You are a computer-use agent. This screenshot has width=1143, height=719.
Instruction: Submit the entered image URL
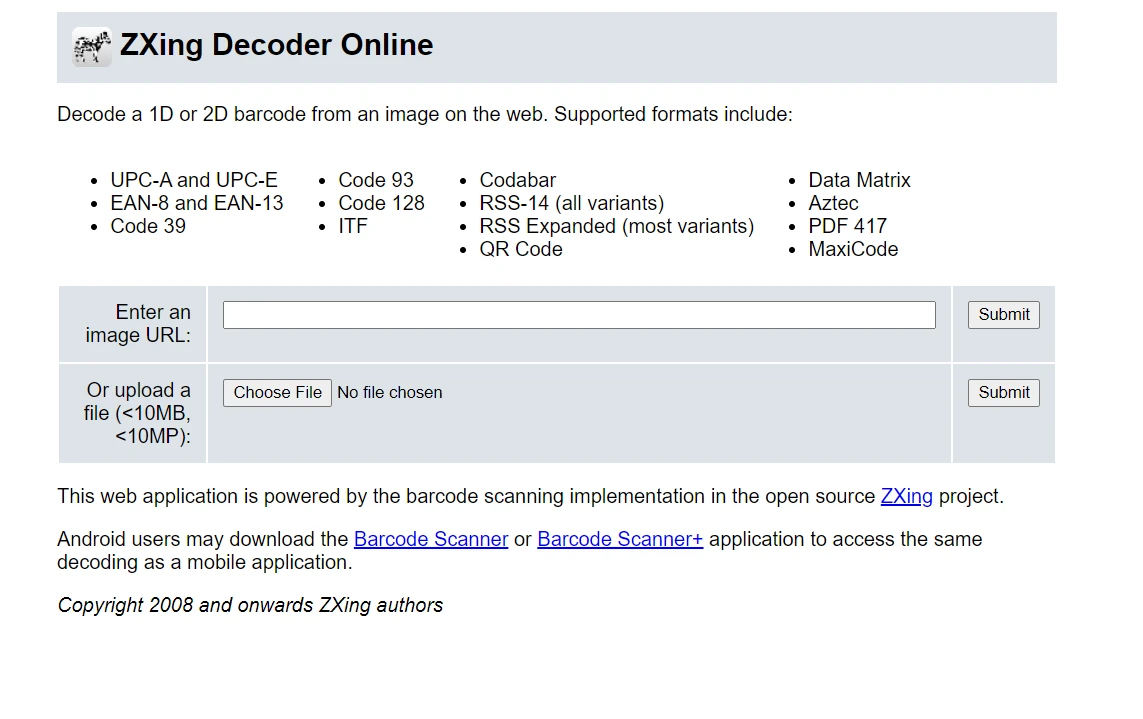pyautogui.click(x=1003, y=315)
